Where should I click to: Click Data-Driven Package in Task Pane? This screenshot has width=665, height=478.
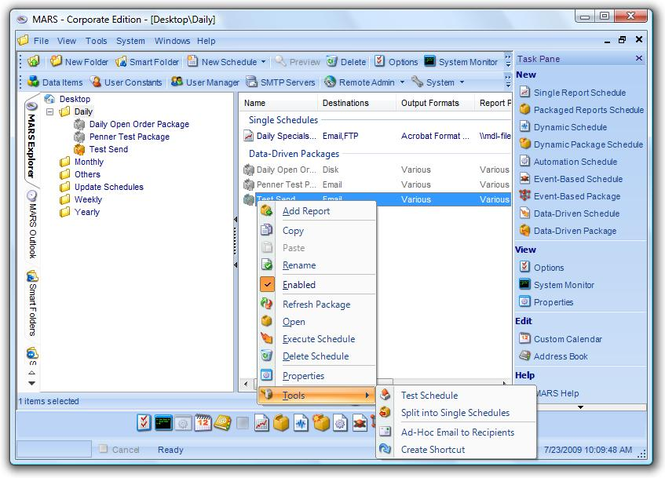(x=568, y=231)
